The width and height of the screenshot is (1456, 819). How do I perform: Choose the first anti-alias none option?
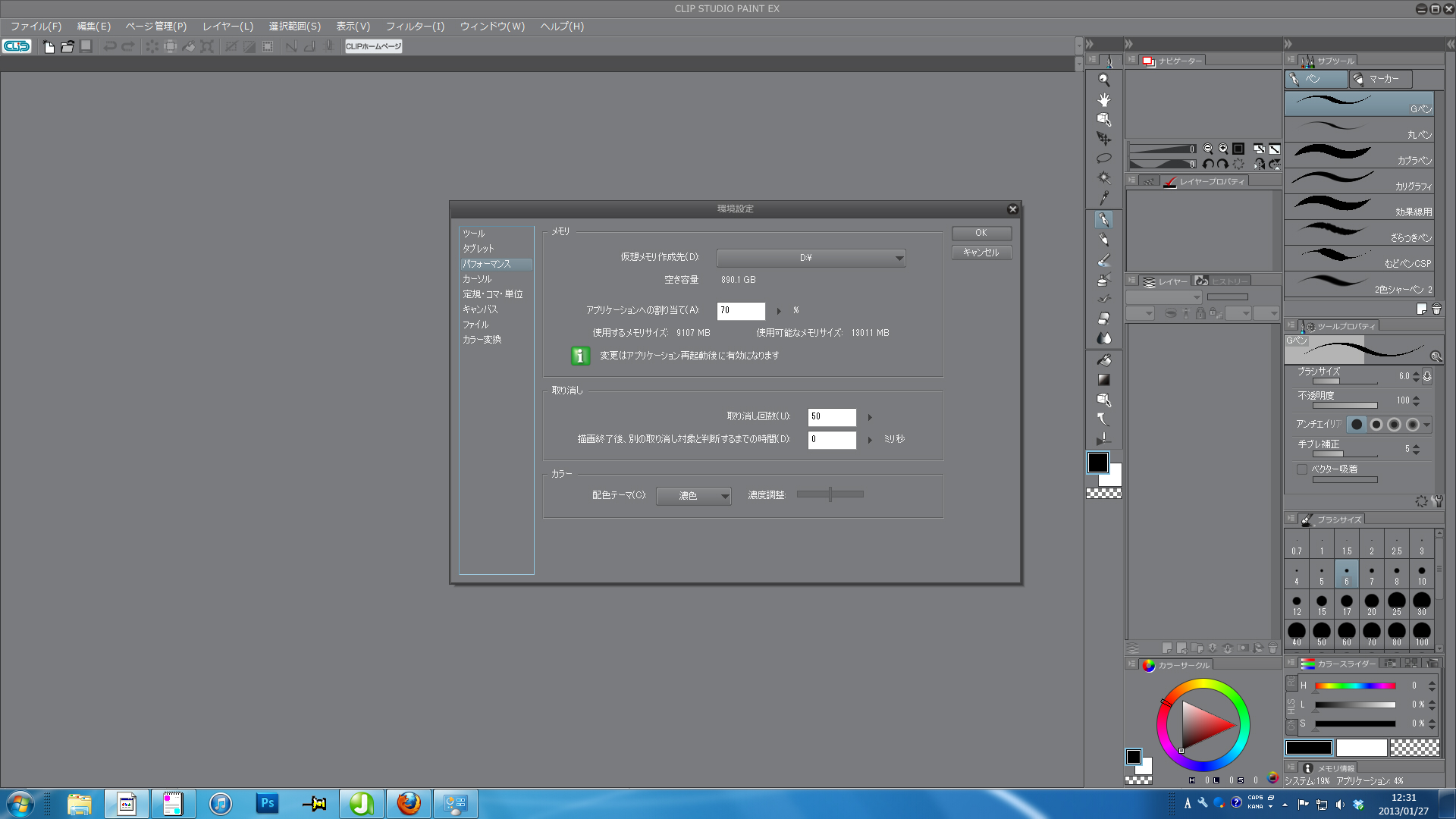coord(1357,425)
